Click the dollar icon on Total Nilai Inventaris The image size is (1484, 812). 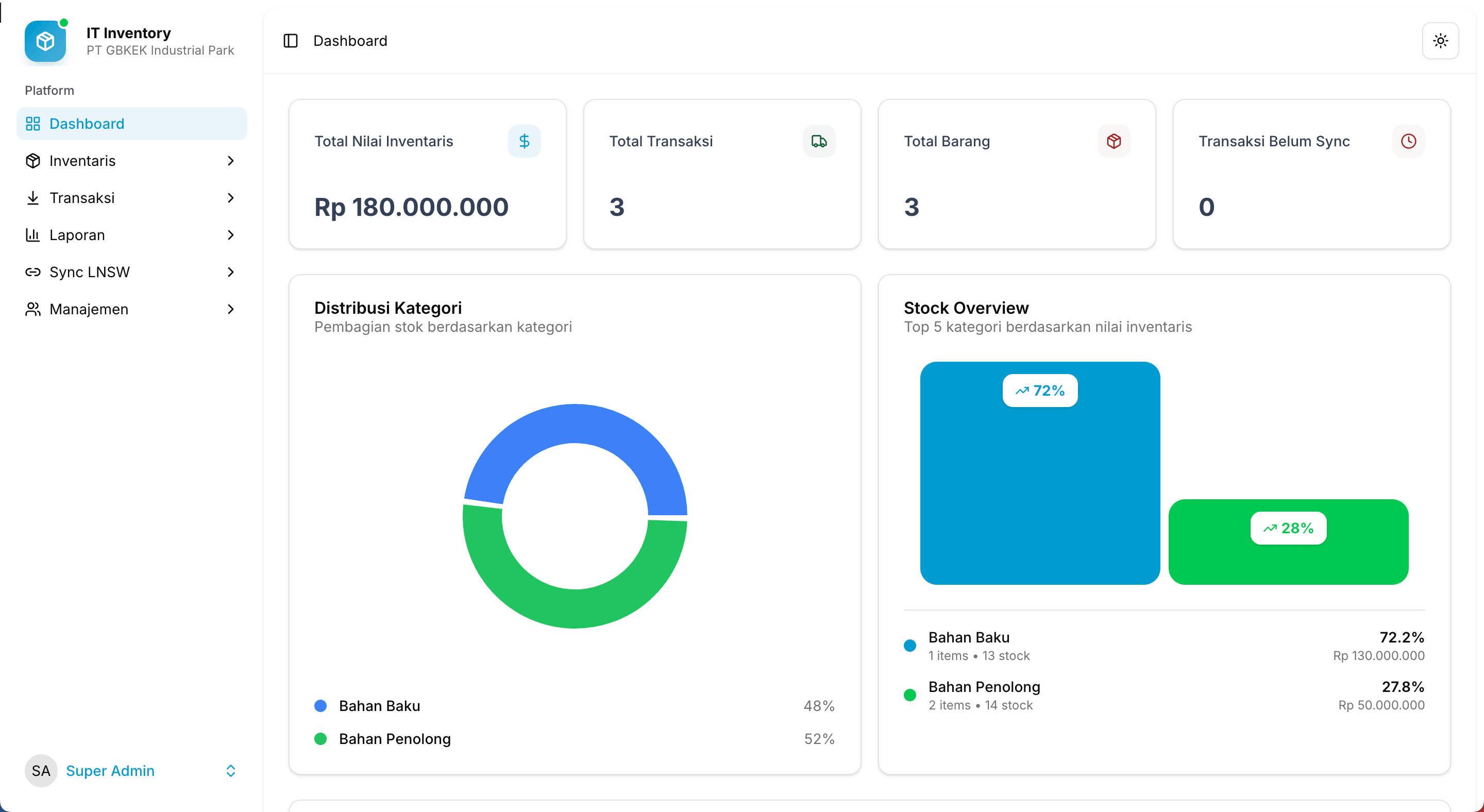coord(524,141)
